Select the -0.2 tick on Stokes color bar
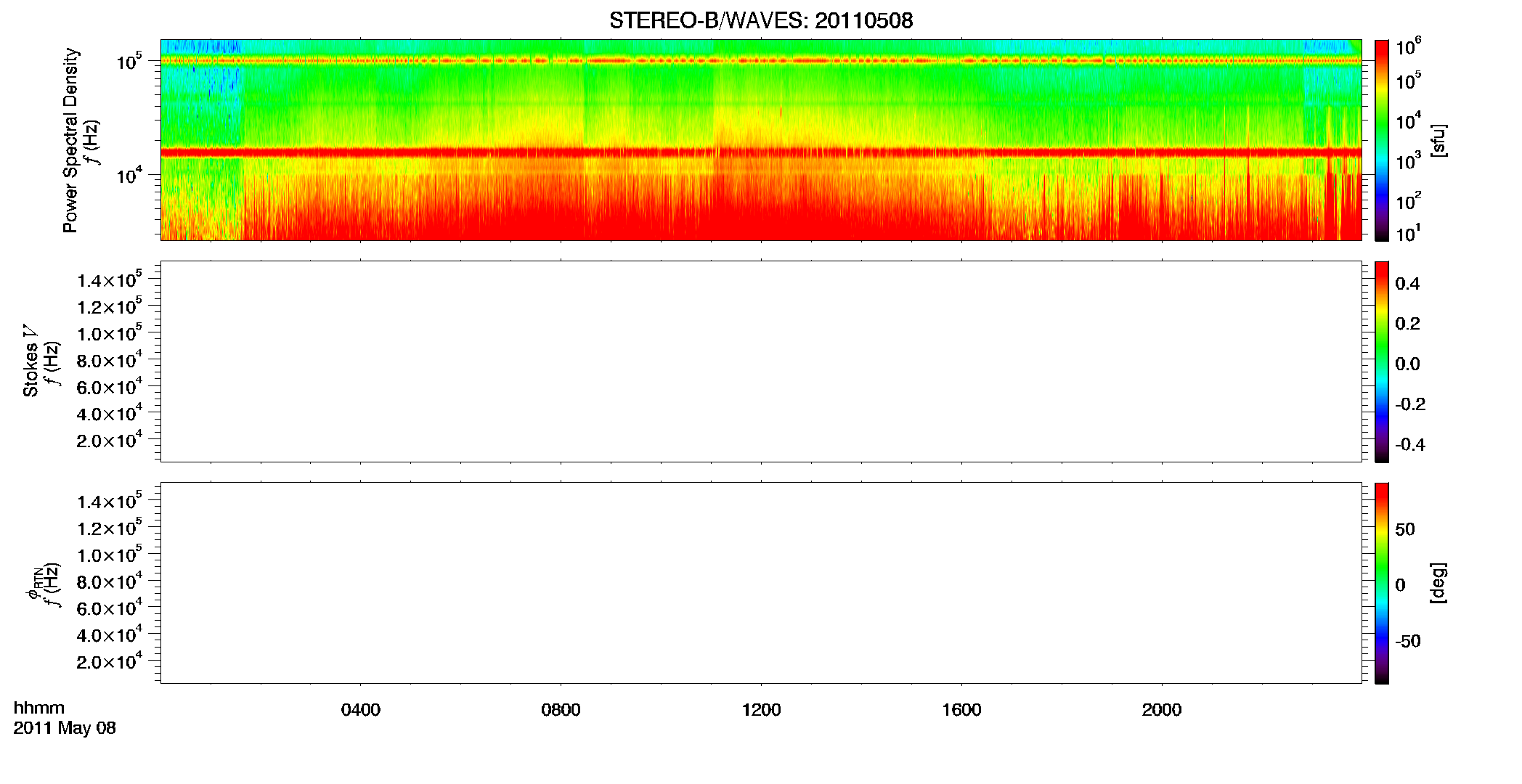Viewport: 1522px width, 784px height. click(x=1410, y=404)
